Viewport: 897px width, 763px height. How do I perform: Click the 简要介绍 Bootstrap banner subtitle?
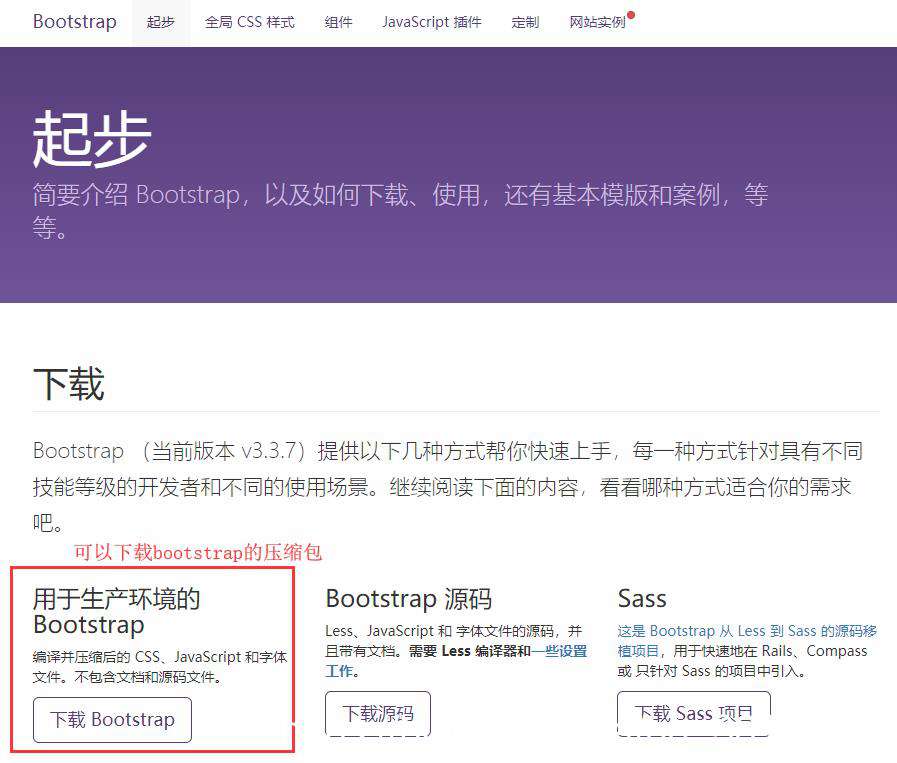(x=400, y=211)
